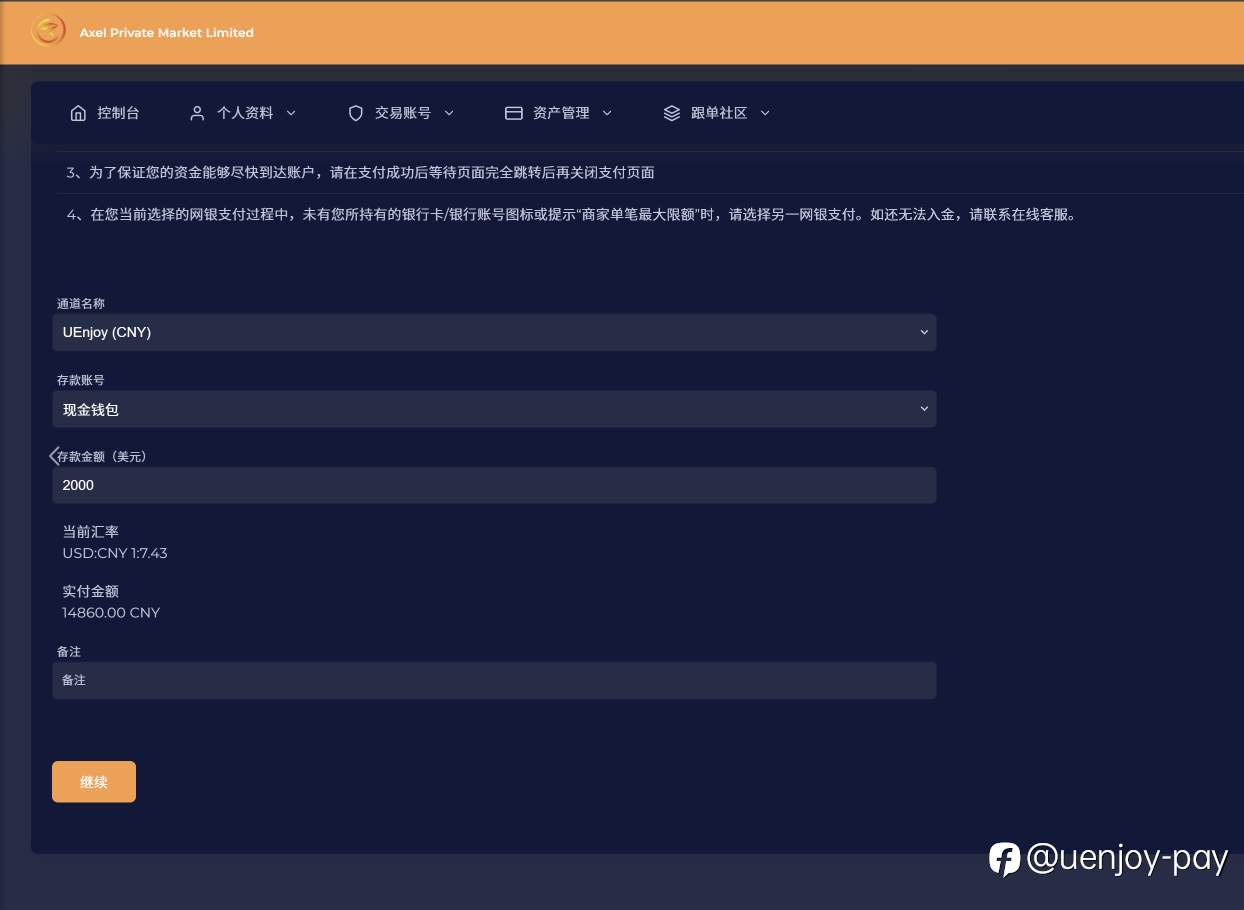Viewport: 1244px width, 910px height.
Task: Click the 存款账号 label
Action: (81, 381)
